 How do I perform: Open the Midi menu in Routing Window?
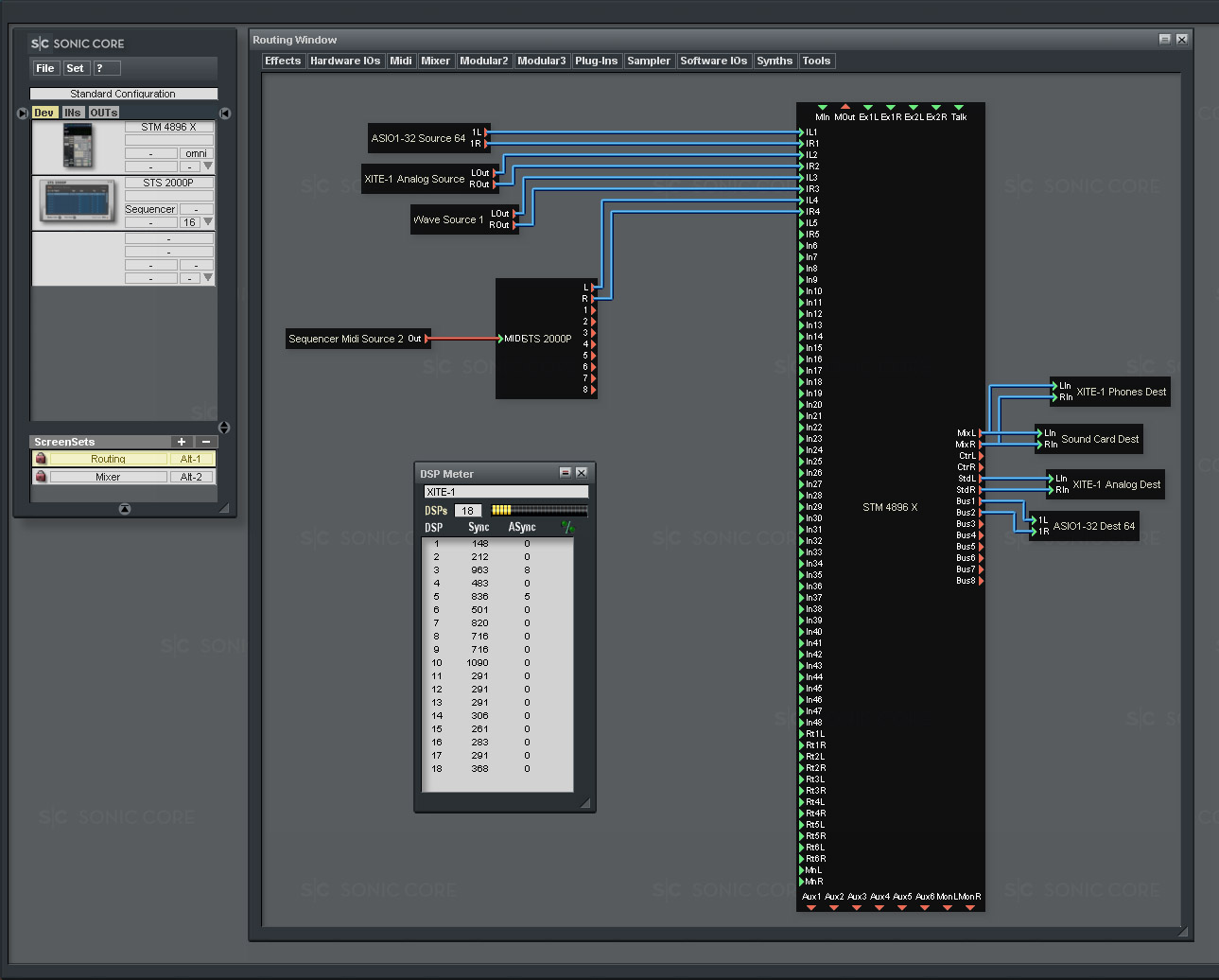pyautogui.click(x=401, y=61)
